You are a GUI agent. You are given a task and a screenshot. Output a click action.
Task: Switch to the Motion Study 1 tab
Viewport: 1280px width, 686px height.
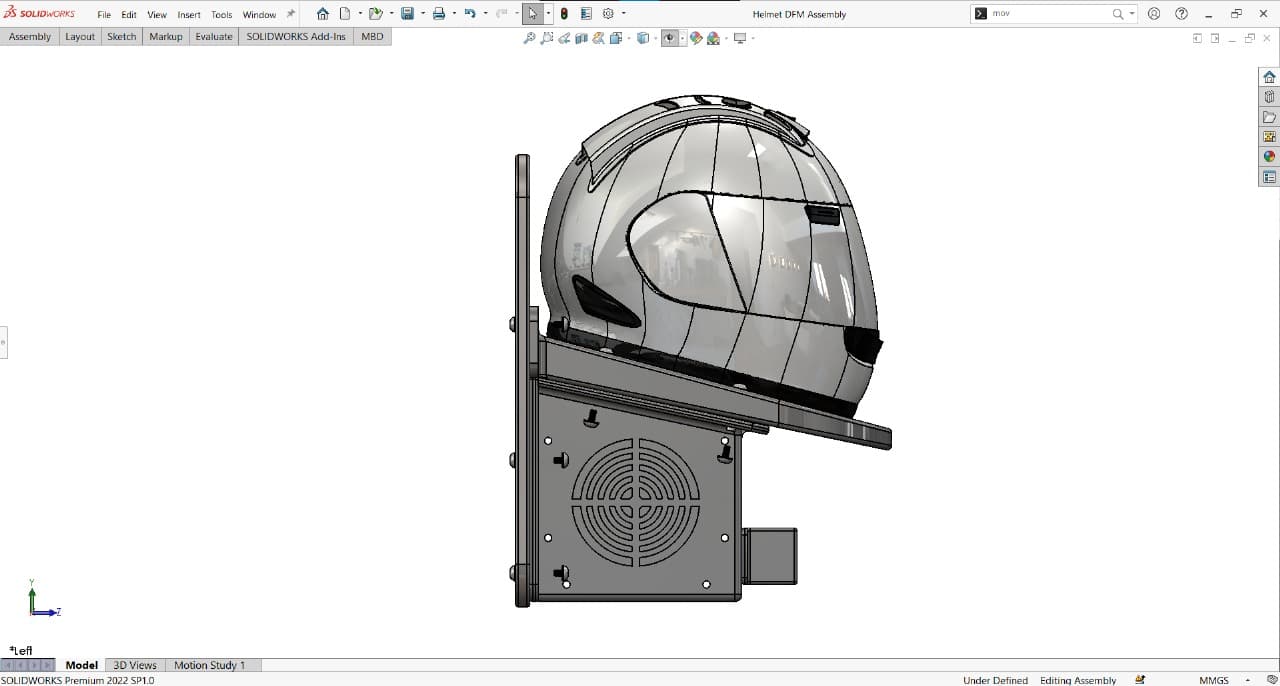pos(209,665)
